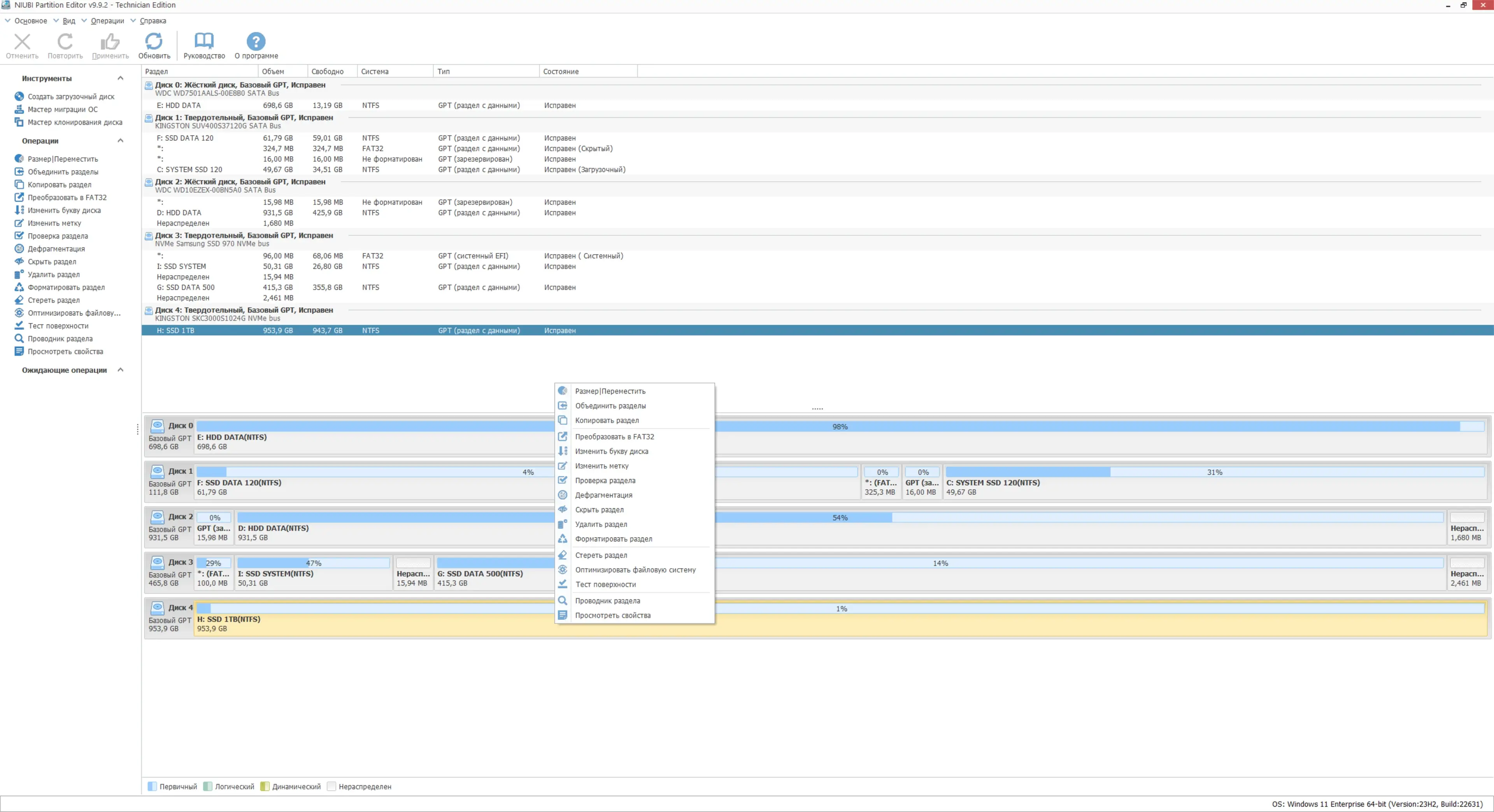The image size is (1494, 812).
Task: Collapse Ожидающие операции section chevron
Action: point(121,370)
